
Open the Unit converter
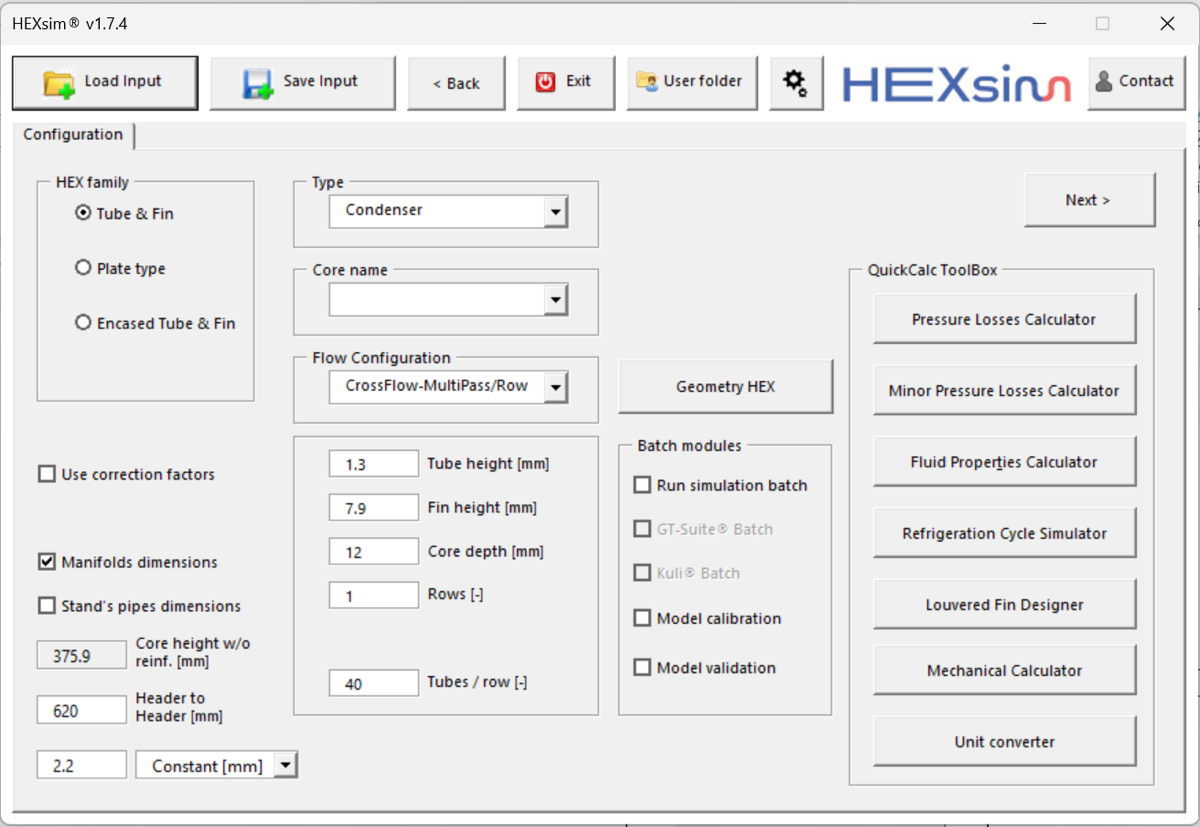click(1004, 742)
